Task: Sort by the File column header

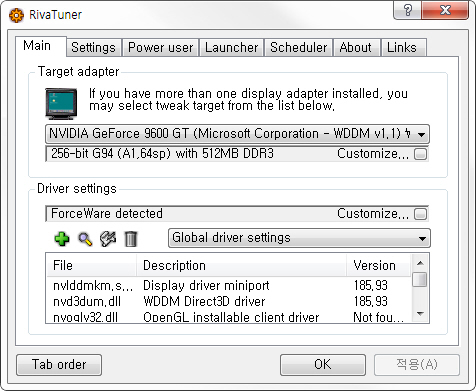Action: click(x=92, y=266)
